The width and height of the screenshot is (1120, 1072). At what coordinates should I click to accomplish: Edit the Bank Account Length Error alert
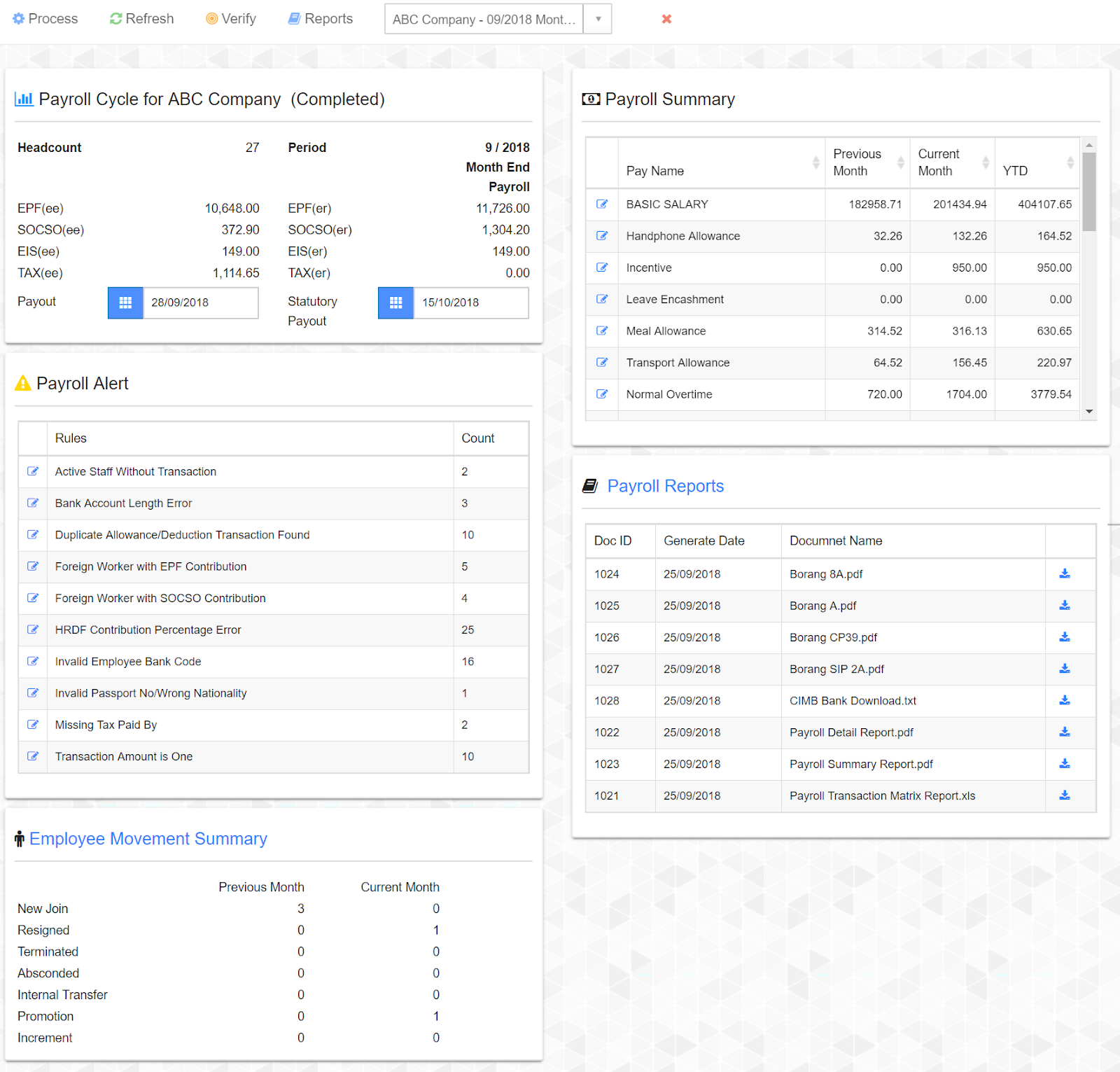(32, 503)
